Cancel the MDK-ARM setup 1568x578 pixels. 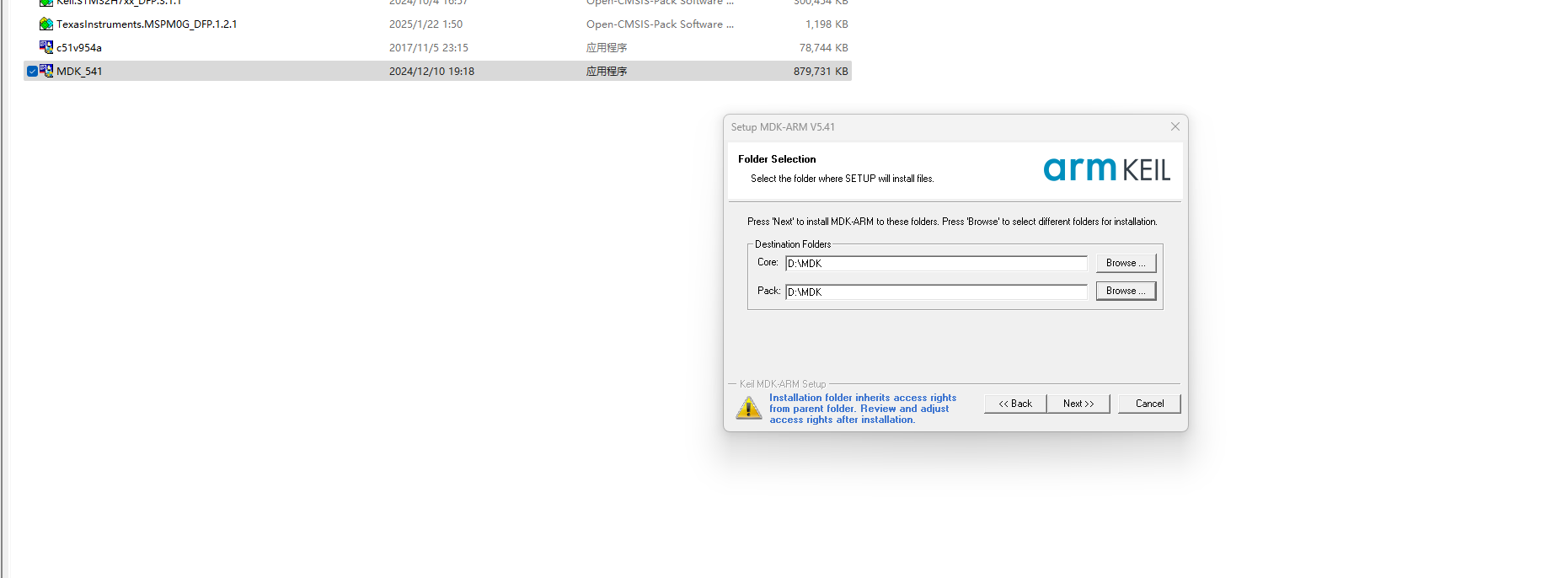(x=1149, y=404)
